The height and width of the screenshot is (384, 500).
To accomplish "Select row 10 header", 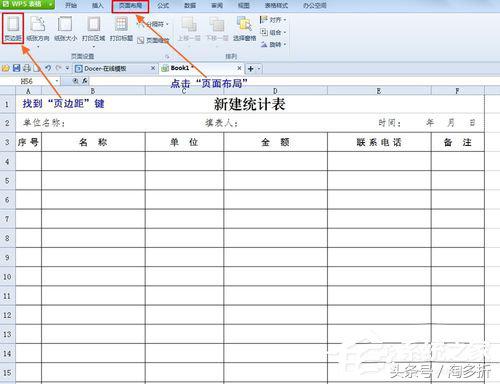I will [x=7, y=277].
